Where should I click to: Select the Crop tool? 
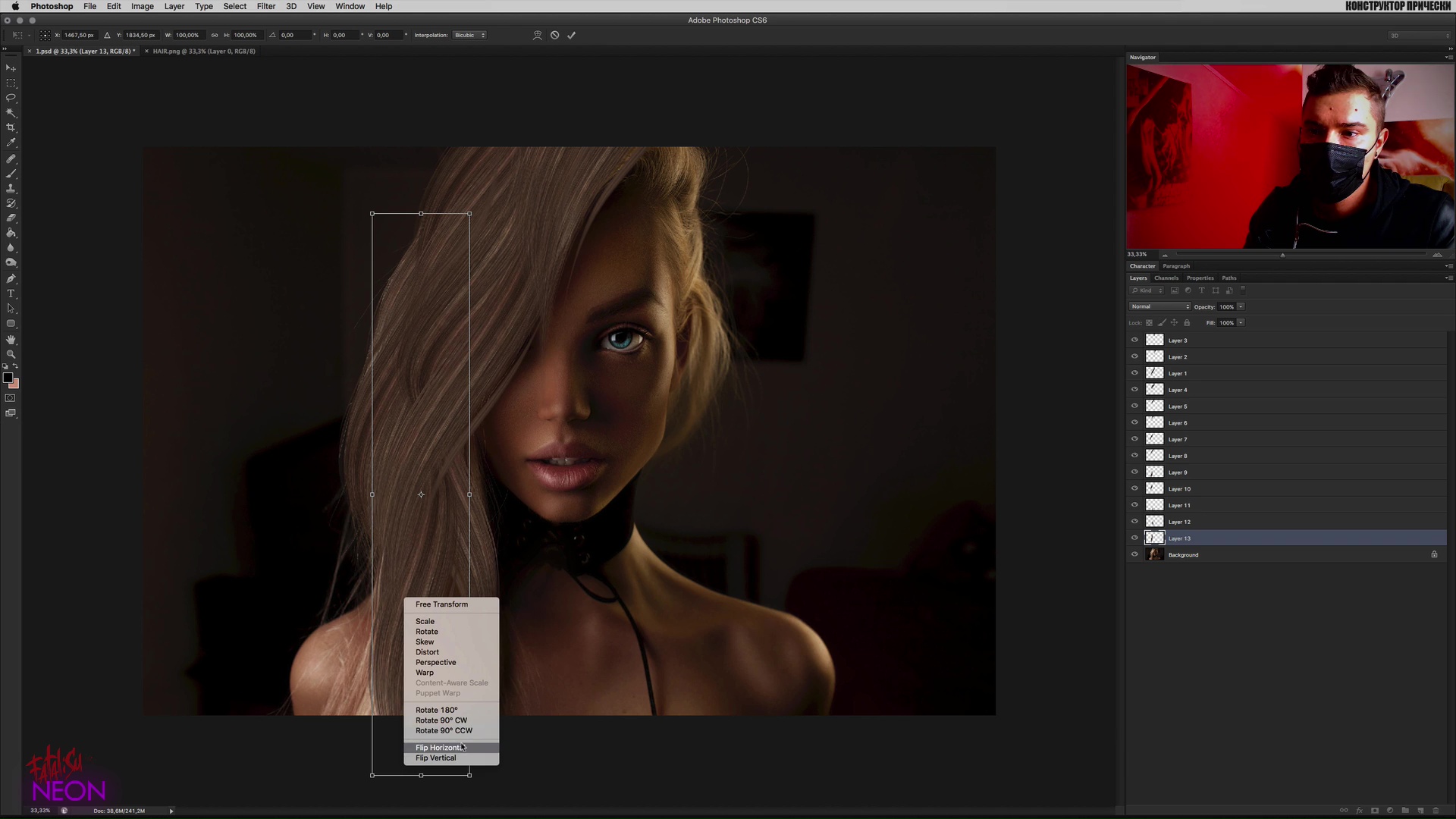11,127
